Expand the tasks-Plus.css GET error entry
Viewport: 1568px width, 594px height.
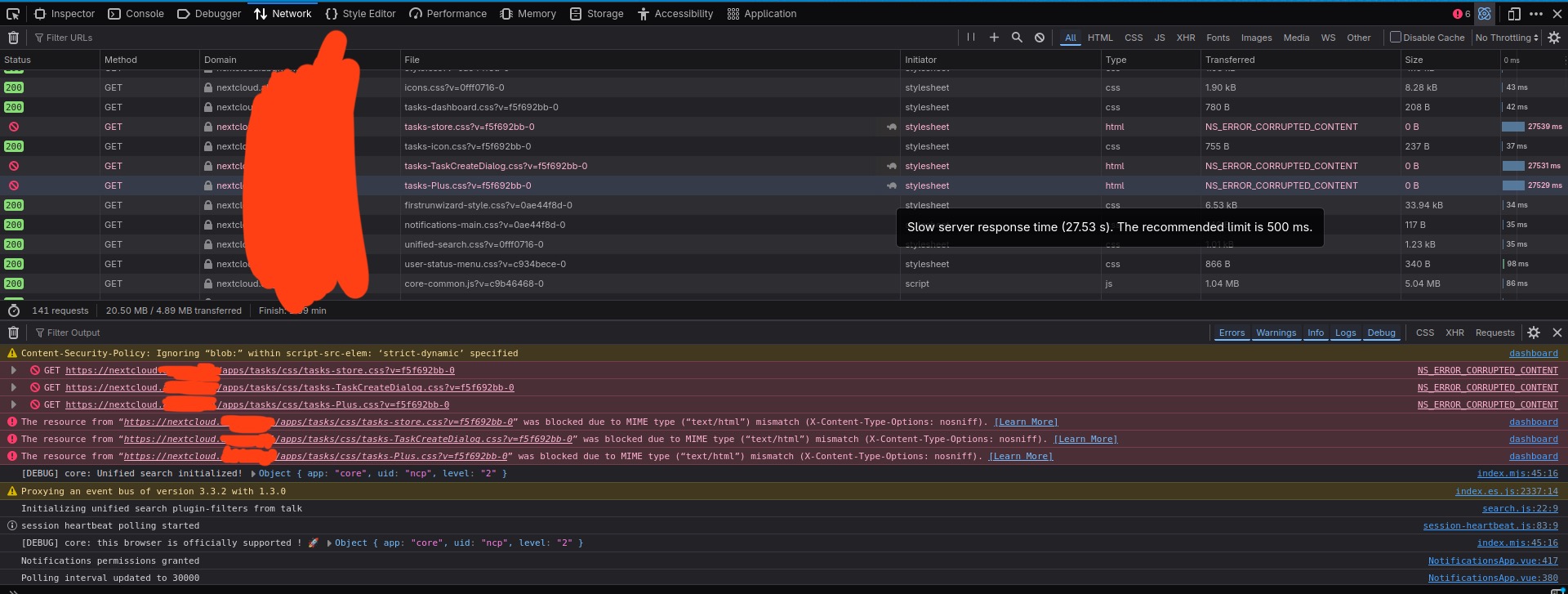click(x=14, y=404)
